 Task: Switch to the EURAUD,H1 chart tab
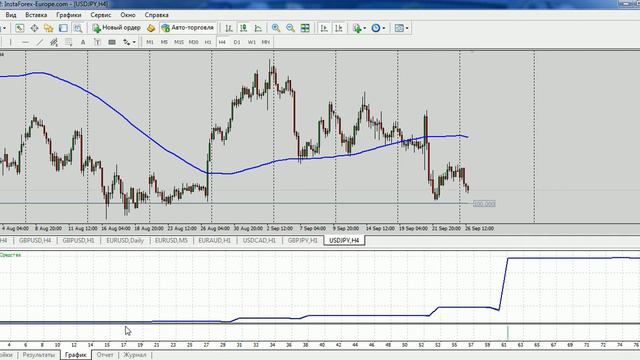click(215, 240)
